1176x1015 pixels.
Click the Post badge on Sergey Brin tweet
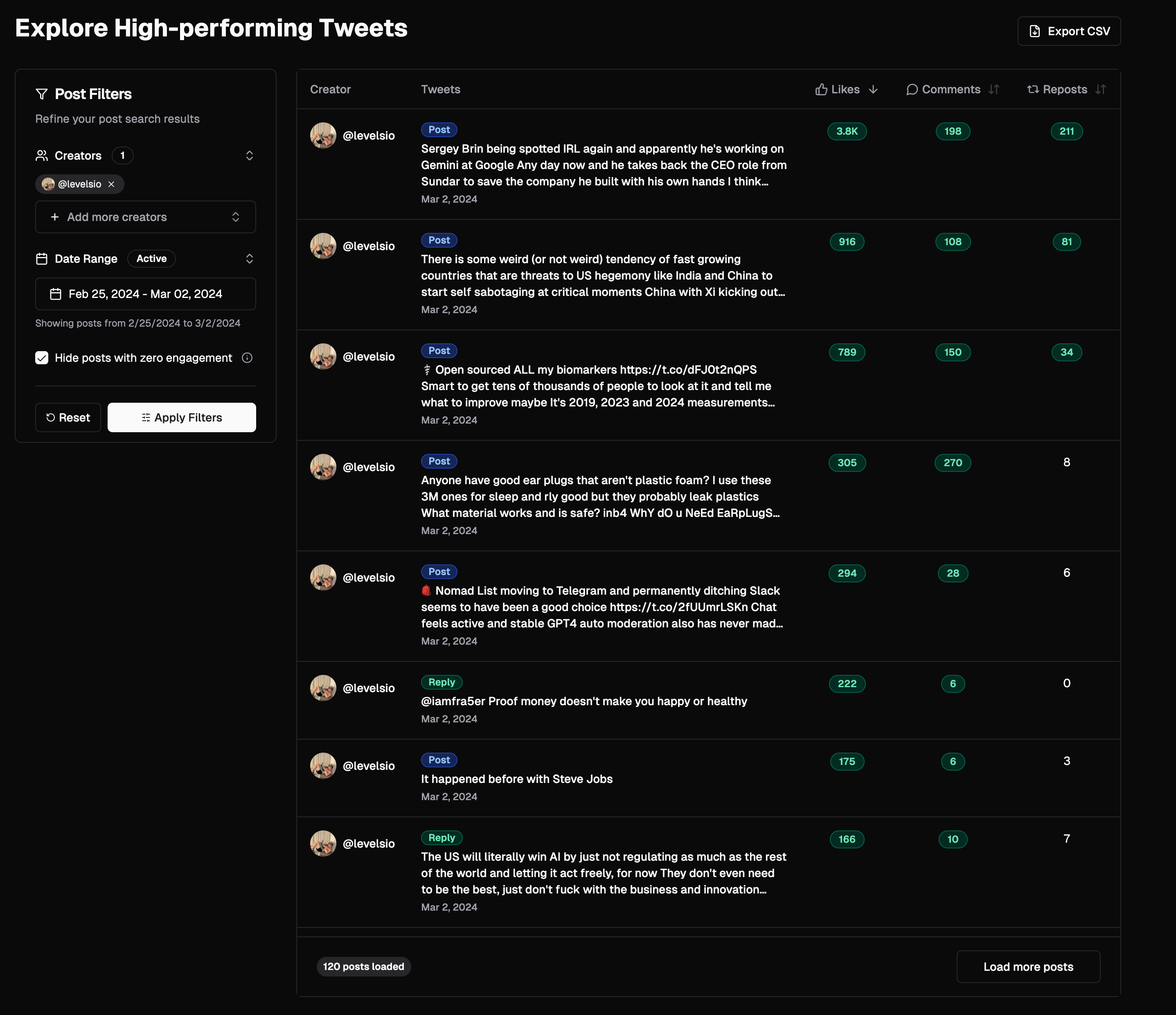click(439, 130)
